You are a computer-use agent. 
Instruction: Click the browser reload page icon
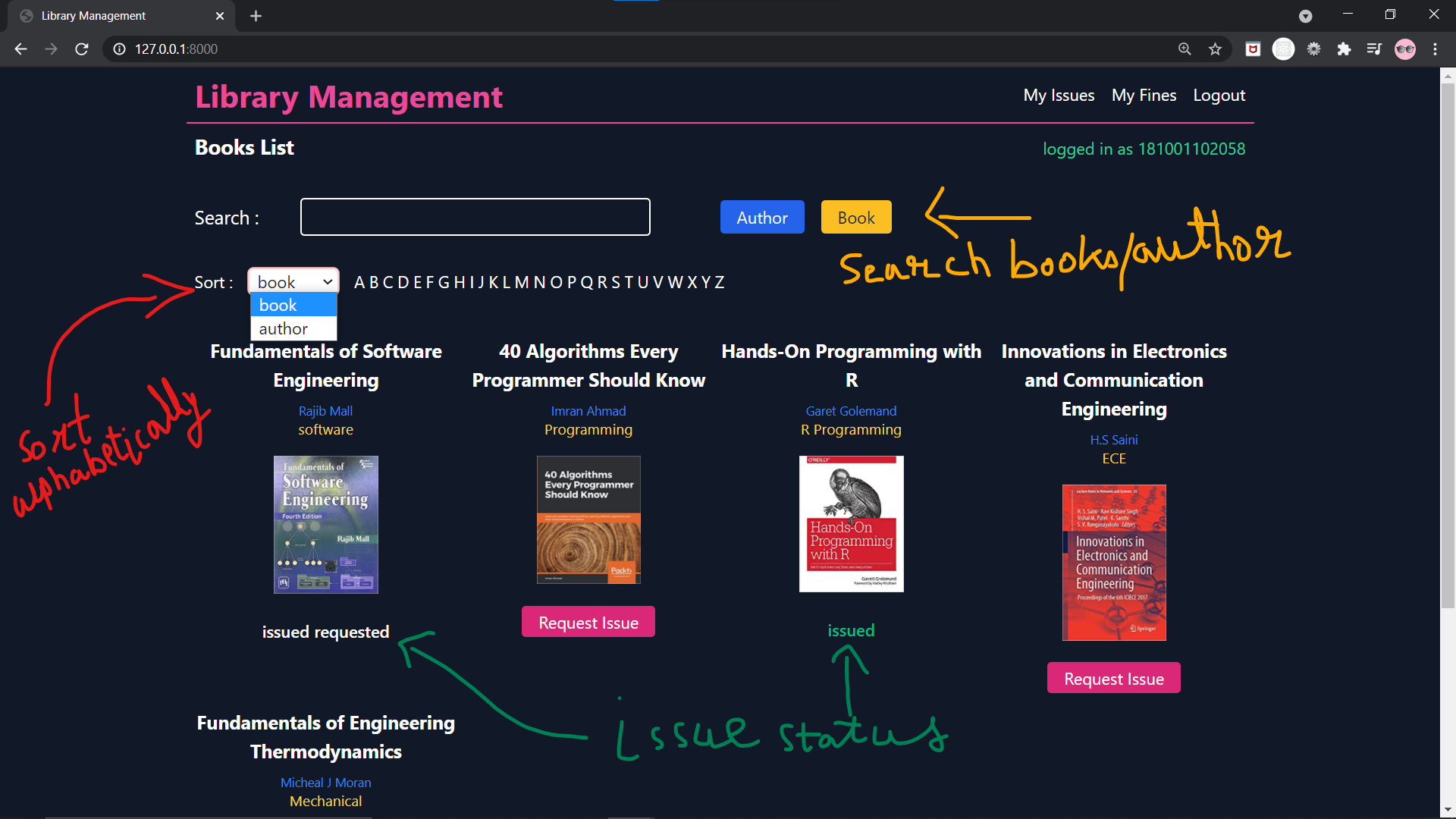(x=82, y=49)
